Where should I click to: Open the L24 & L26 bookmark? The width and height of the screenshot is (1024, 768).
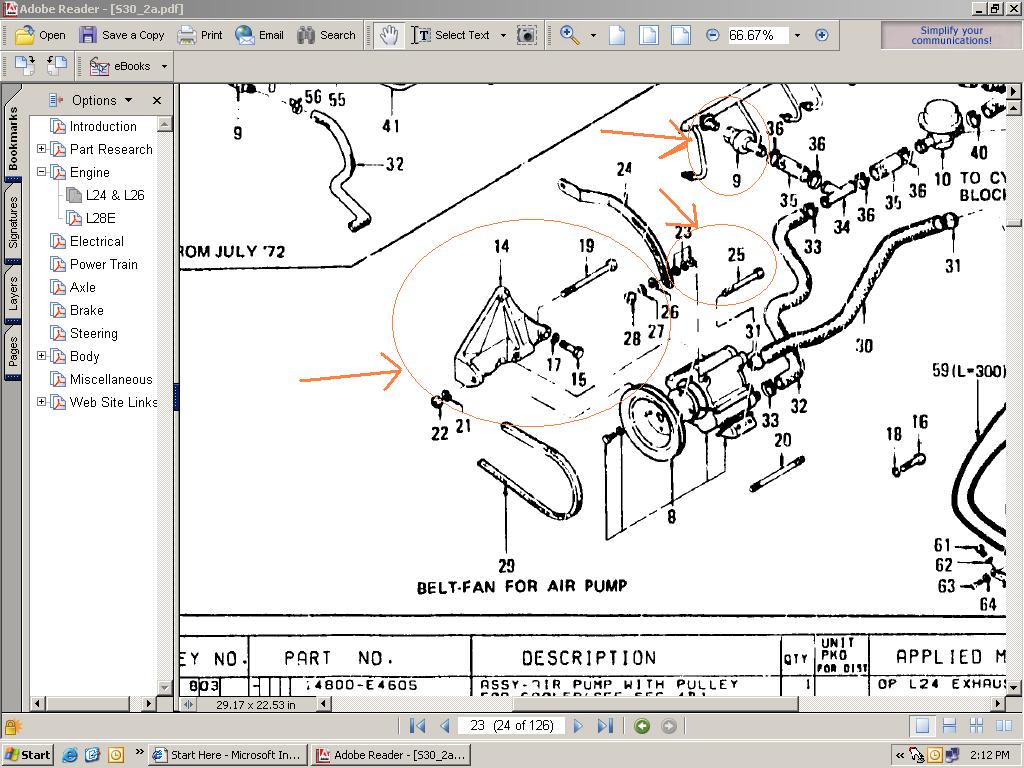pos(115,195)
